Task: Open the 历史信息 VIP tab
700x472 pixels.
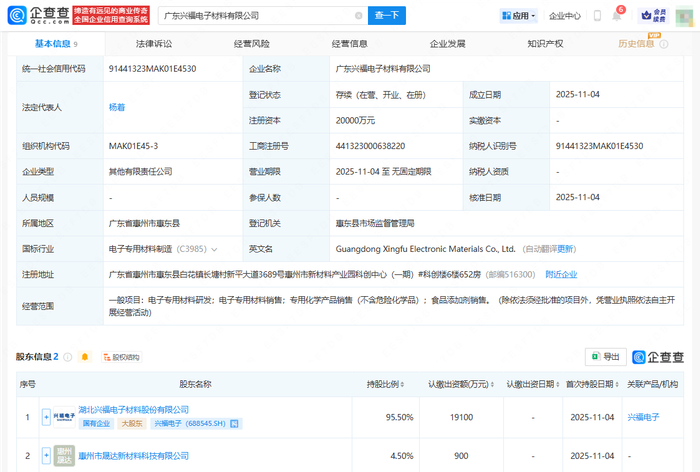Action: (636, 44)
